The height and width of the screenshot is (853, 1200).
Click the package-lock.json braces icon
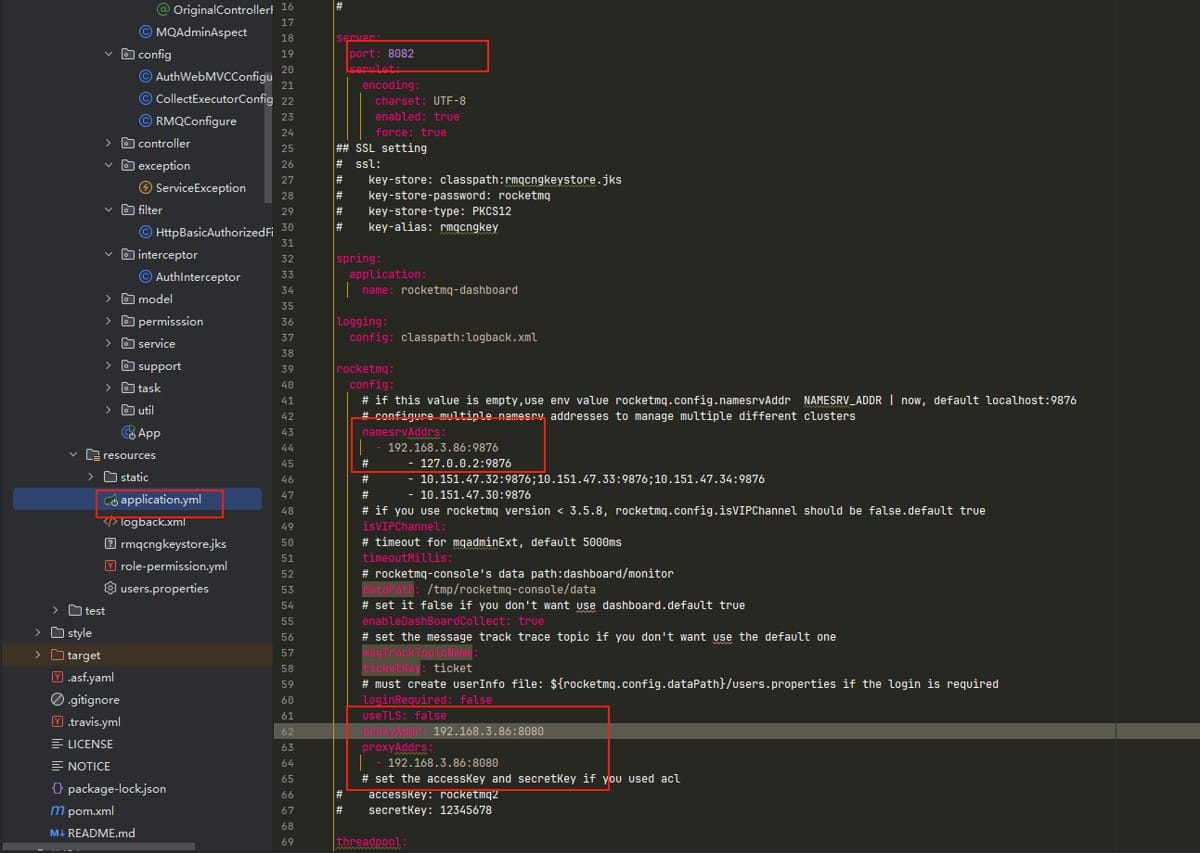click(57, 789)
